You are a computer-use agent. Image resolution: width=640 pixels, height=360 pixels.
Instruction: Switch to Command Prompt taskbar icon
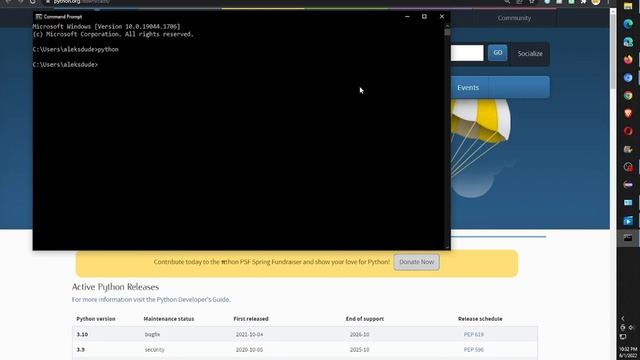(x=628, y=238)
